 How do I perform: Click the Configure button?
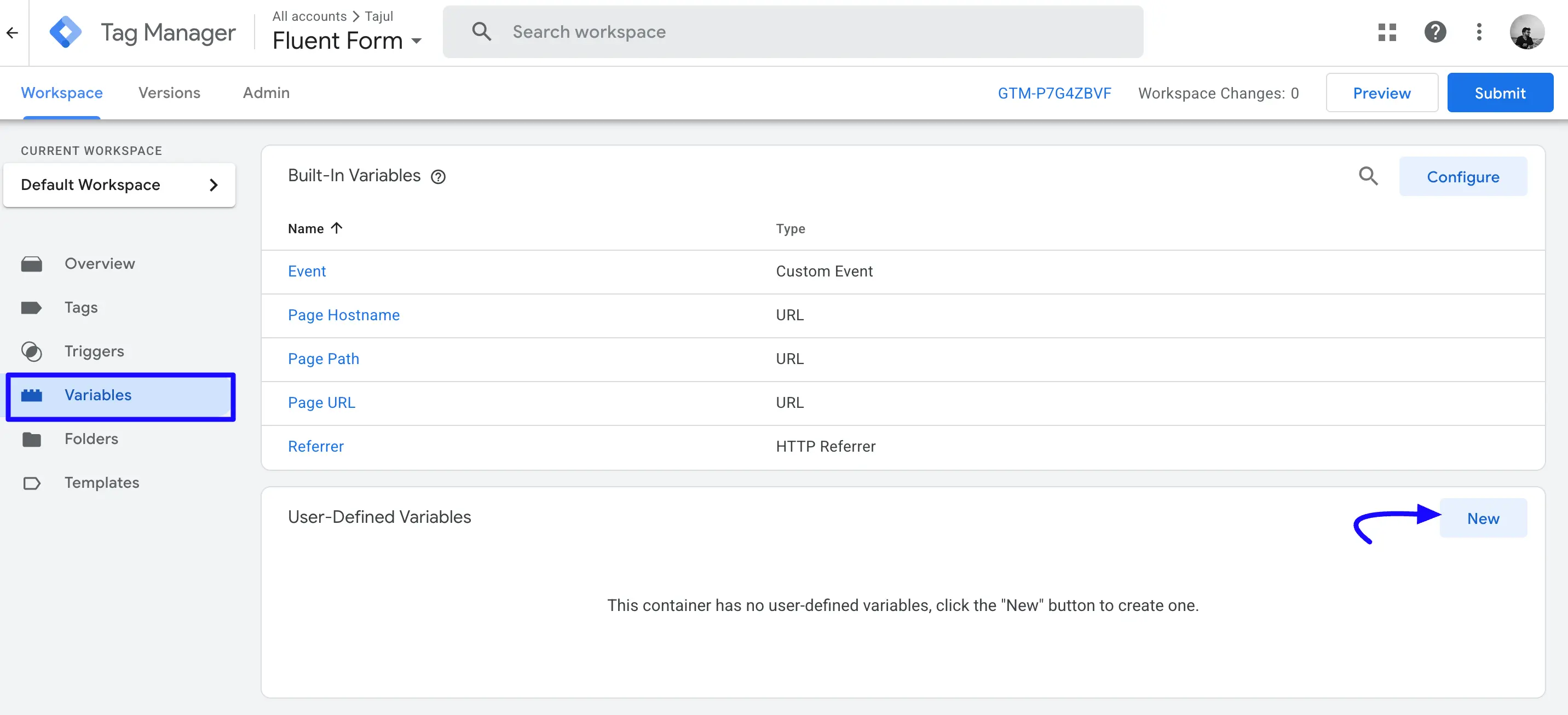1463,176
